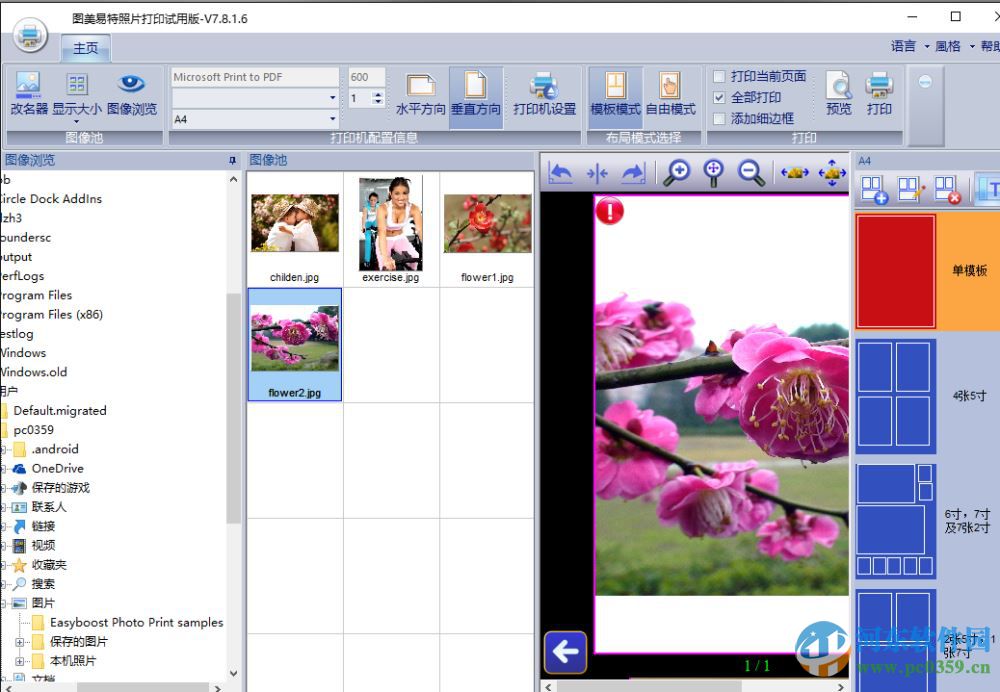Click the 600 DPI input field

(366, 77)
